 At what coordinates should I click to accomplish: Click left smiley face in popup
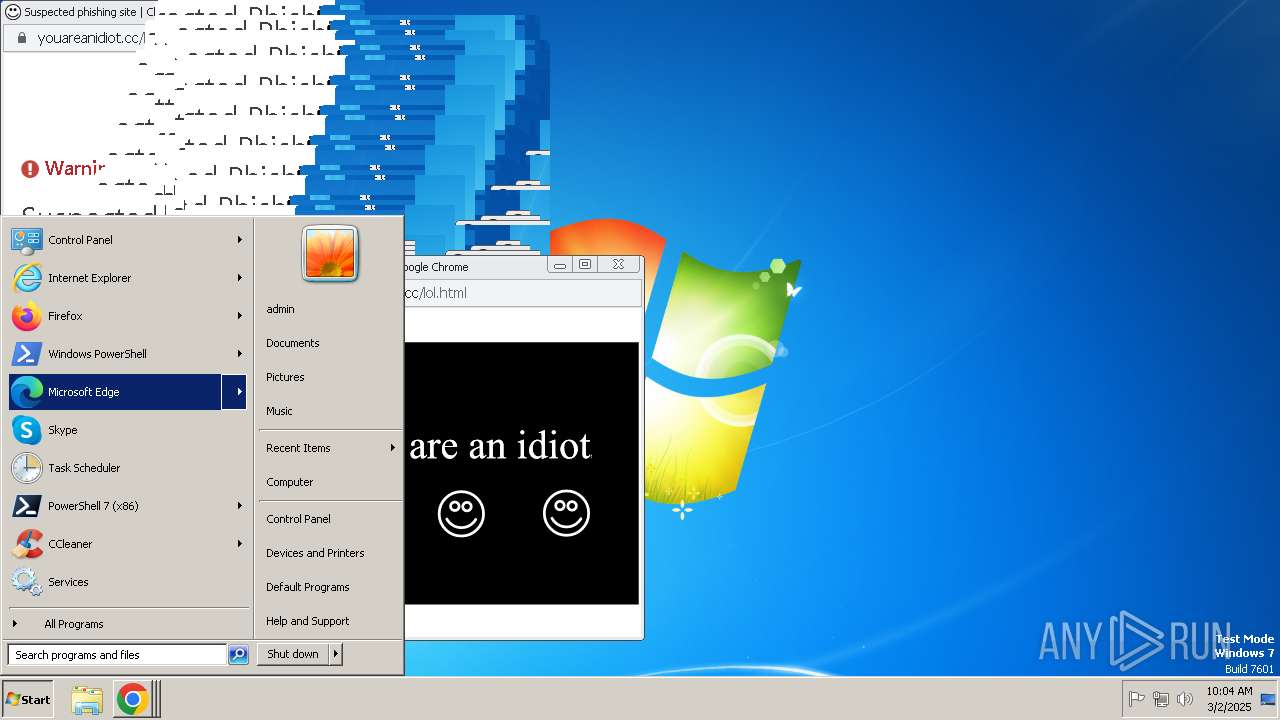461,514
